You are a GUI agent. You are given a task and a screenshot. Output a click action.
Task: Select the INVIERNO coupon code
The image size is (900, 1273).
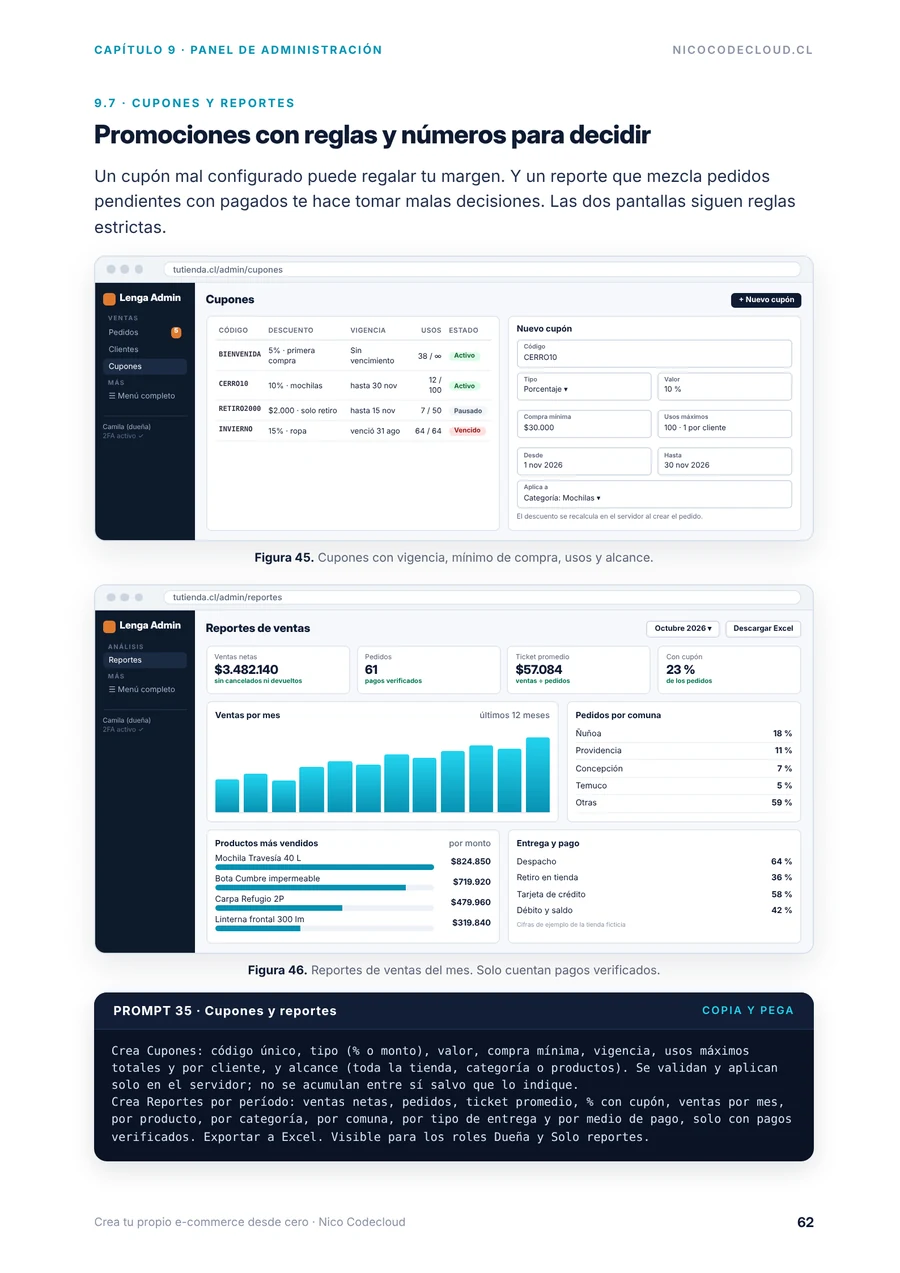[236, 429]
